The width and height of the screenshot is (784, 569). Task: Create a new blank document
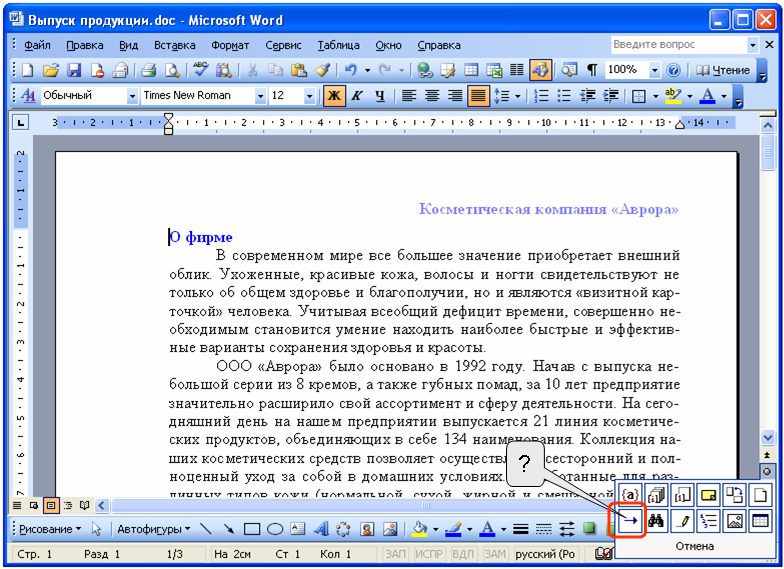coord(28,70)
